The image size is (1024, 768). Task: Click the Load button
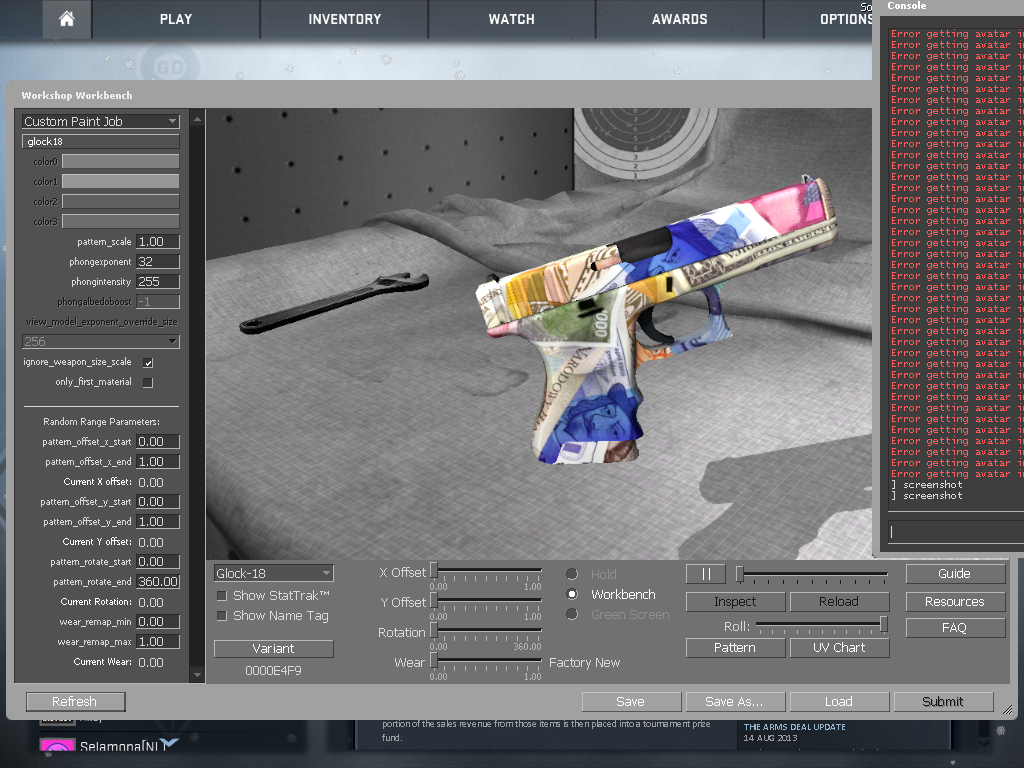coord(839,701)
